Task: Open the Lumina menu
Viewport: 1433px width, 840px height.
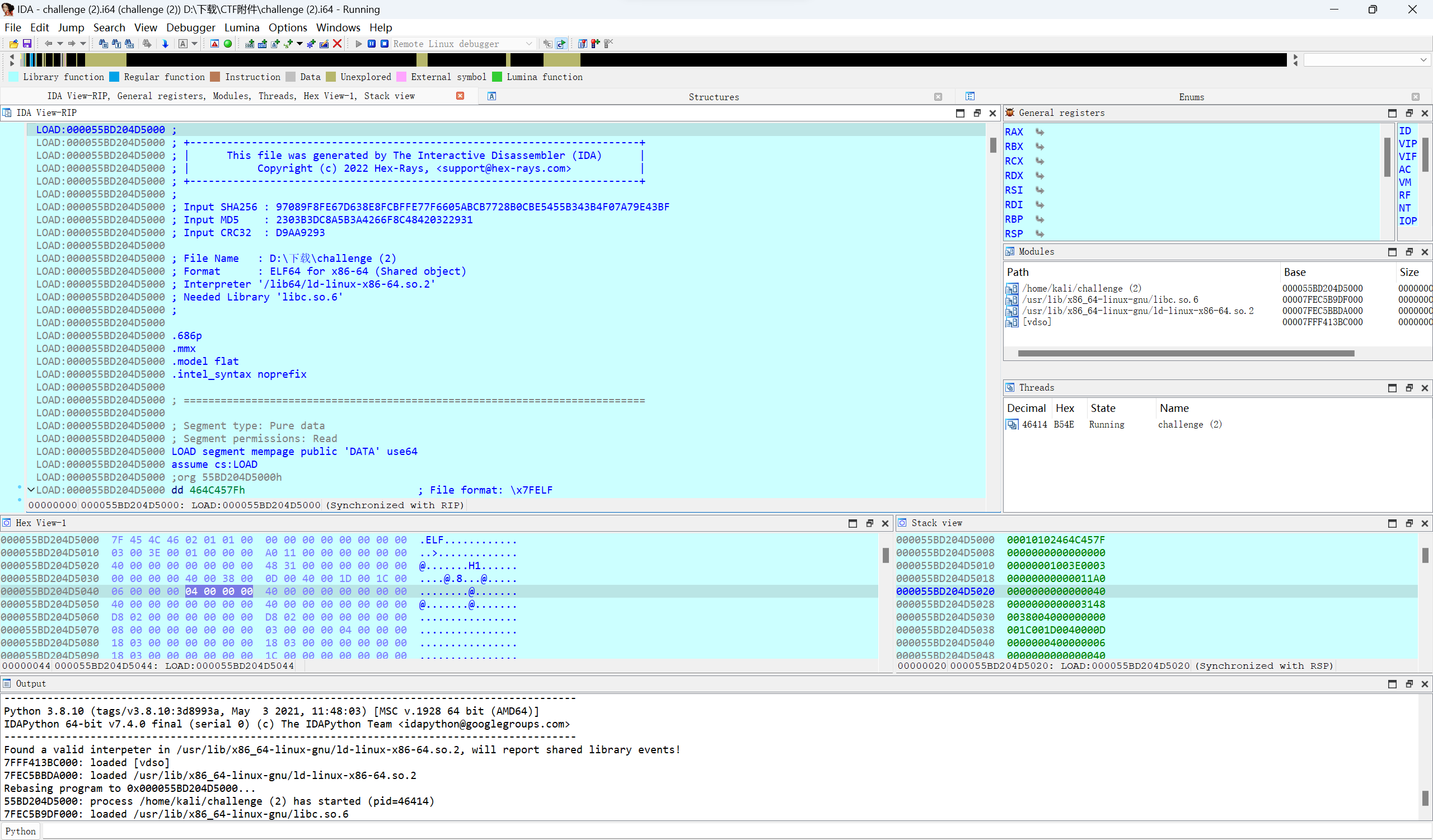Action: coord(242,27)
